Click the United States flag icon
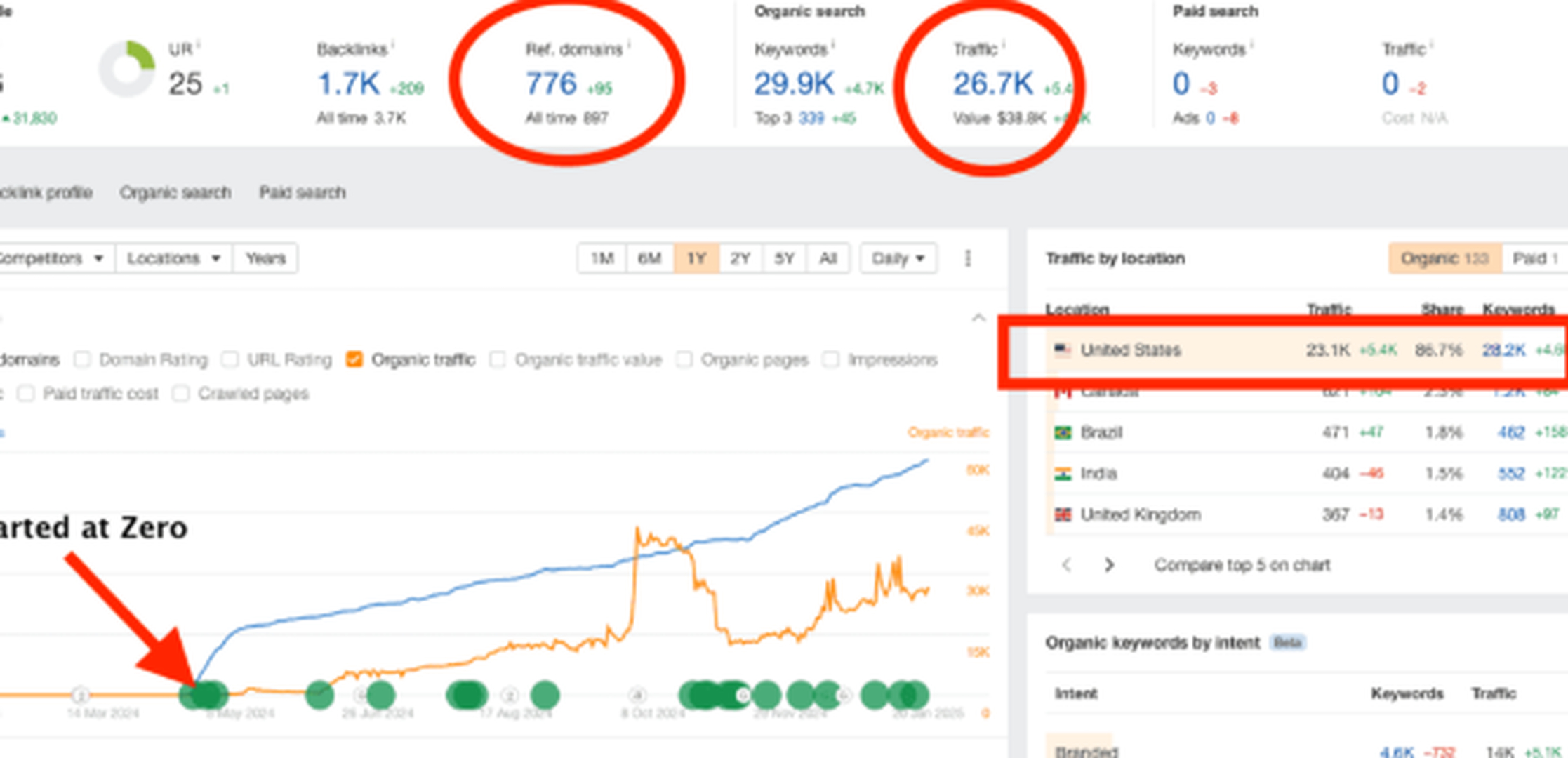 (1063, 350)
